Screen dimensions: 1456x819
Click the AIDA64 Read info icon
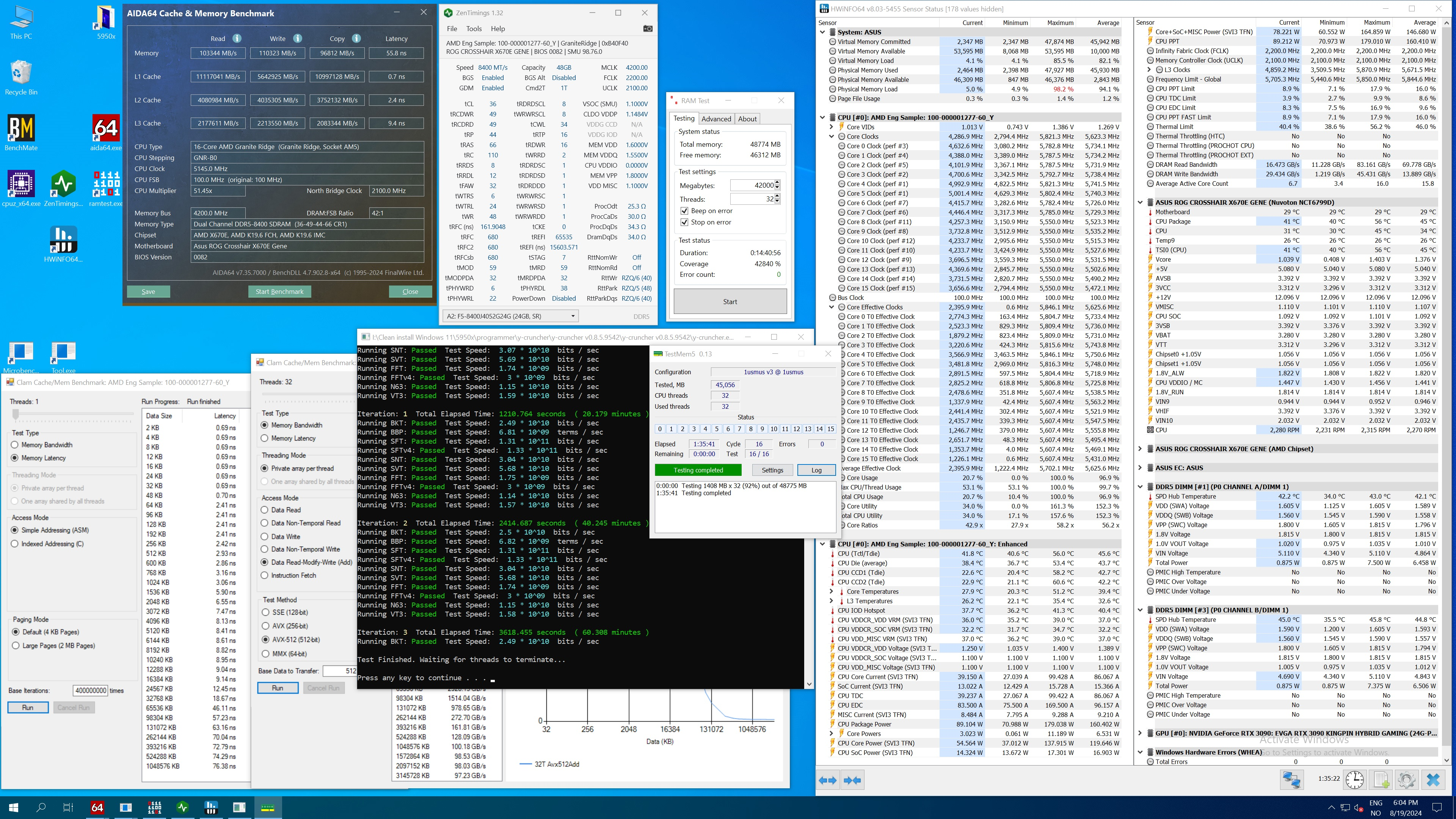[x=237, y=38]
